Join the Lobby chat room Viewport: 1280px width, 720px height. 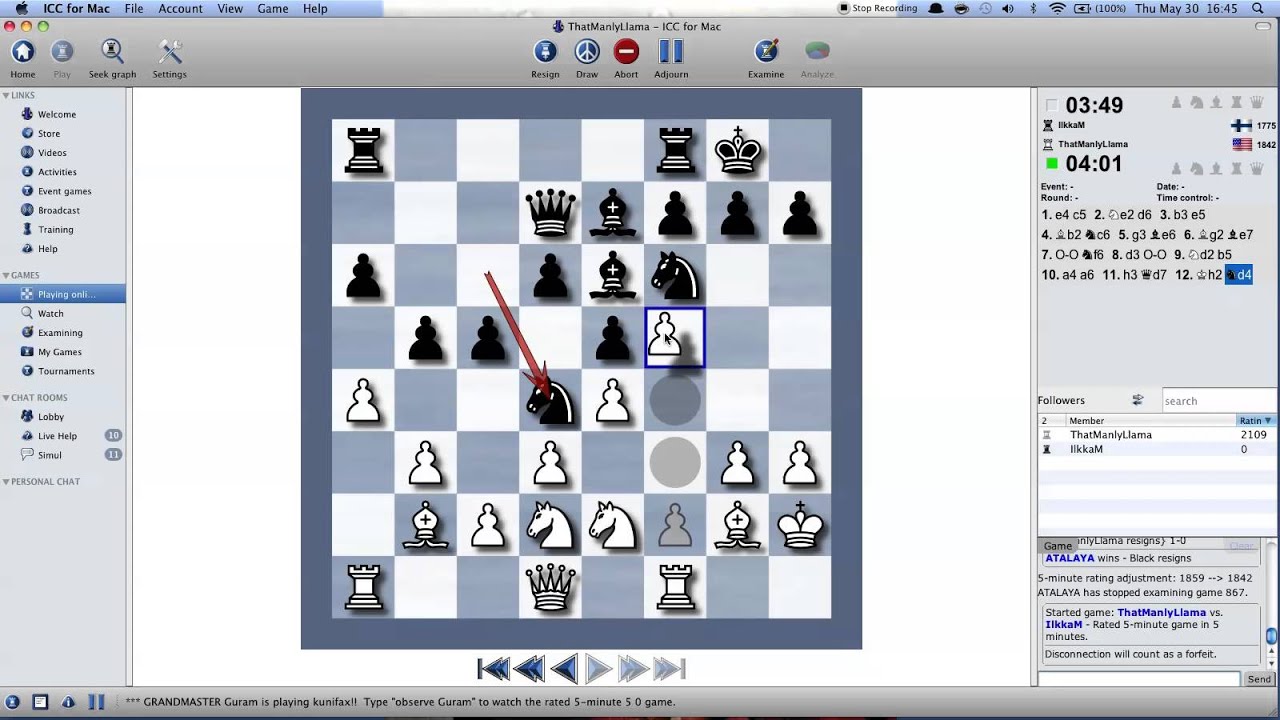click(x=51, y=416)
